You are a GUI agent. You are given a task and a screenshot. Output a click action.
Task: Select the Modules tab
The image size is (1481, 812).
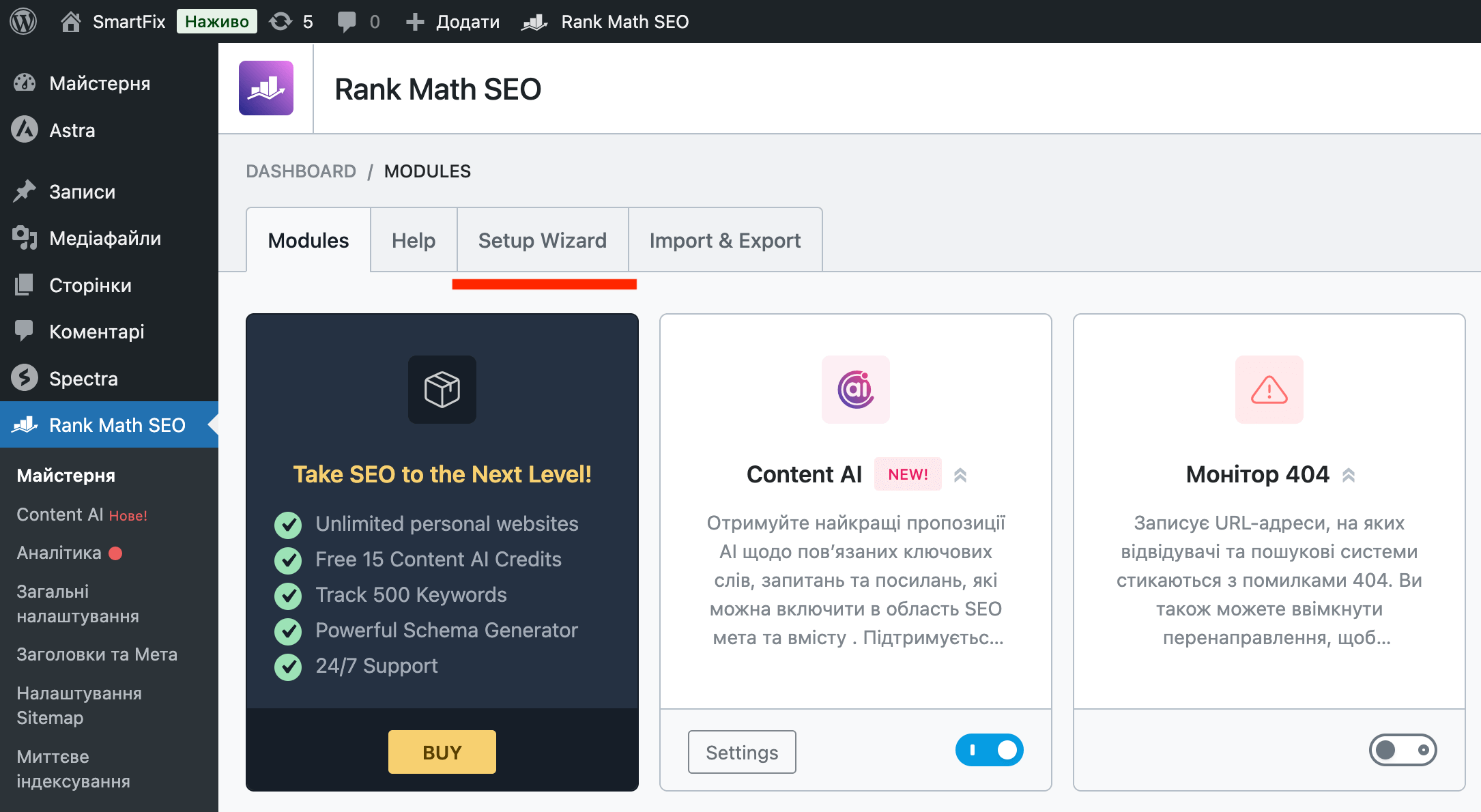pos(308,240)
